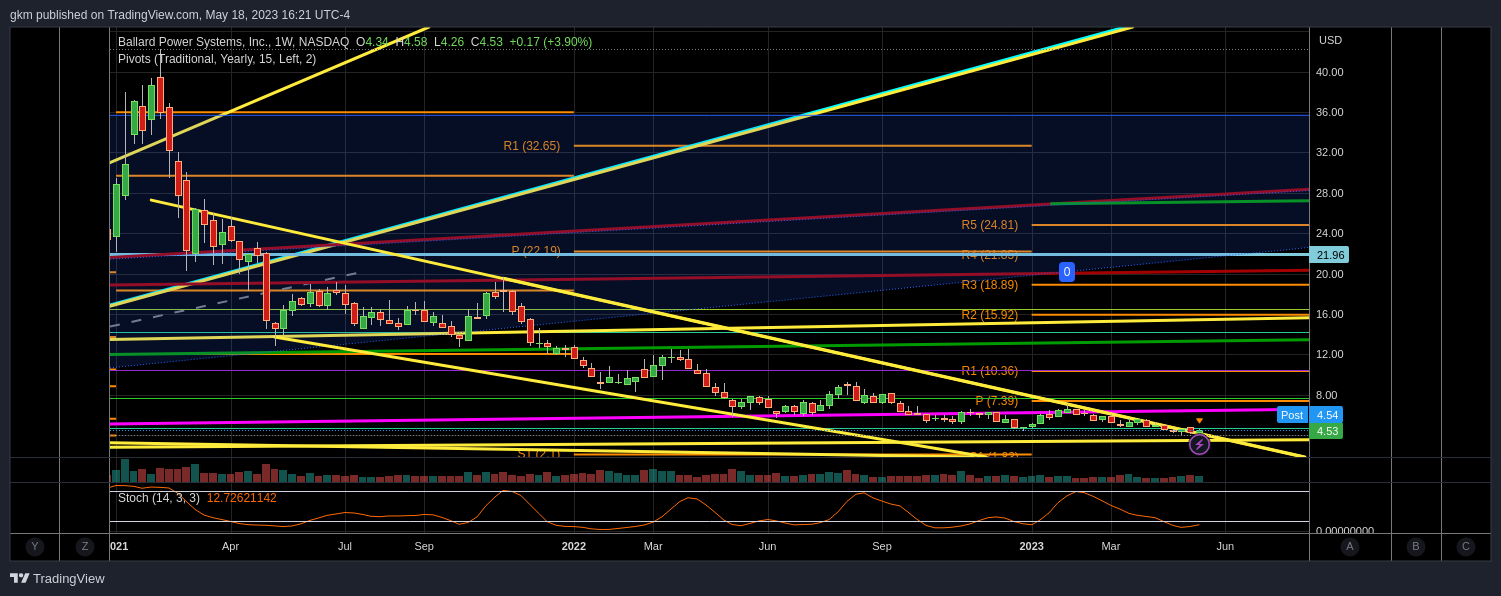Click the R5 (24.81) pivot label
The height and width of the screenshot is (596, 1501).
coord(990,225)
